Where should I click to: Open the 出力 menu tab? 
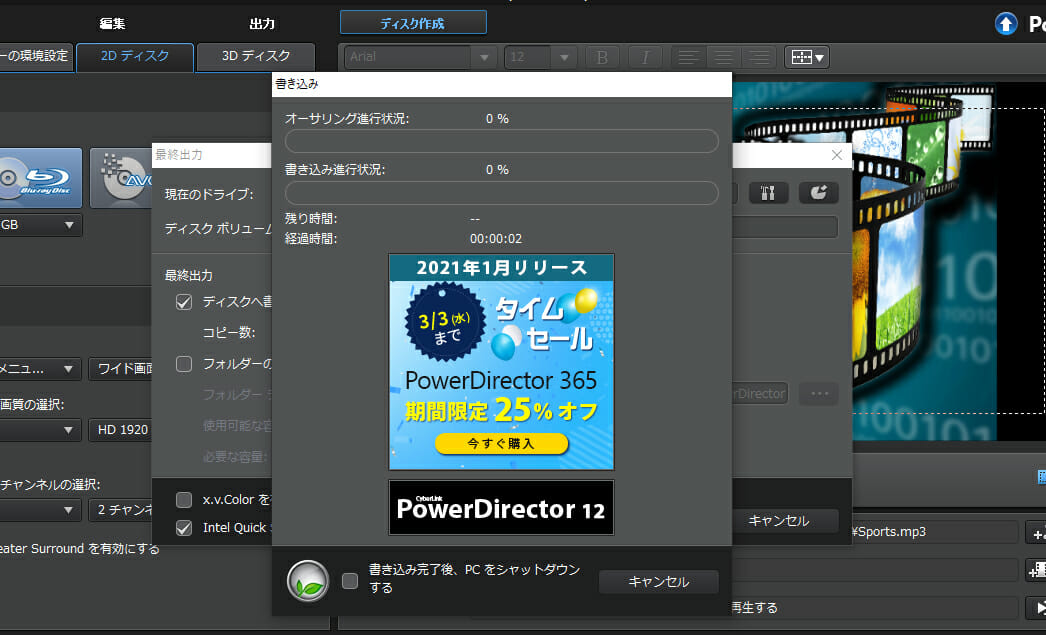pos(262,24)
